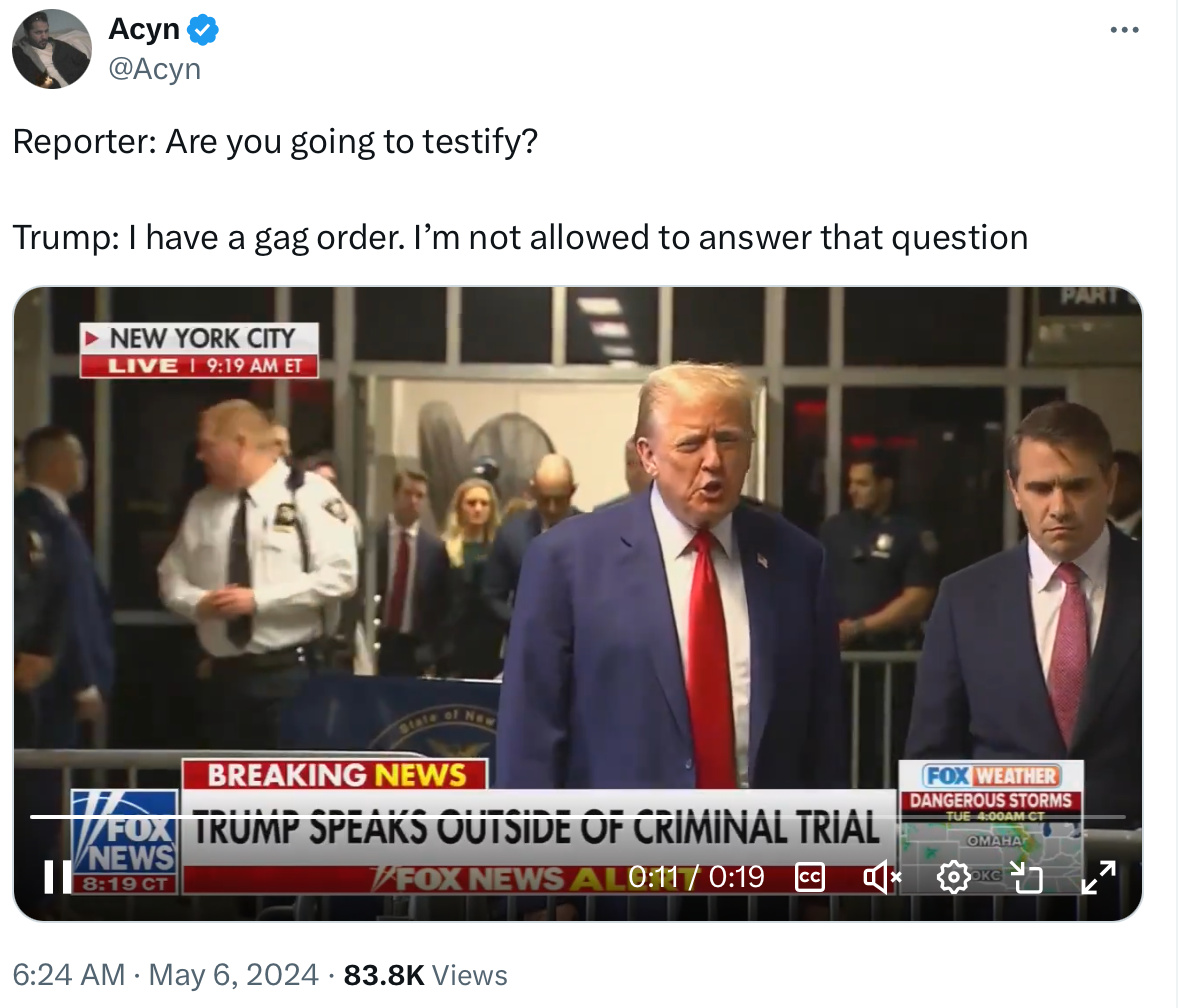Screen dimensions: 1180x1008
Task: Click the video elapsed time display
Action: click(x=696, y=877)
